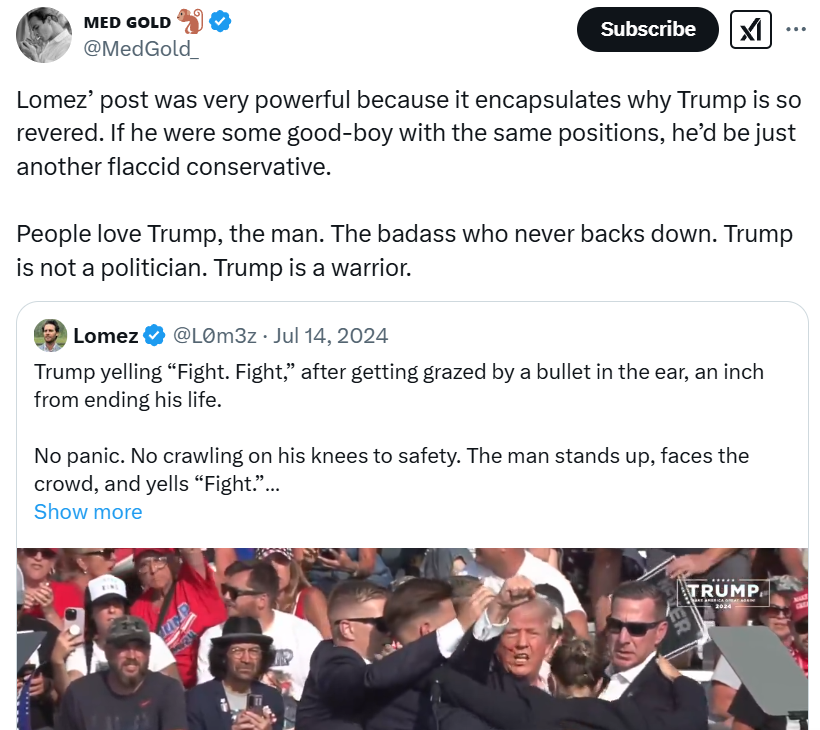Click MED GOLD's blue verified badge

tap(218, 20)
